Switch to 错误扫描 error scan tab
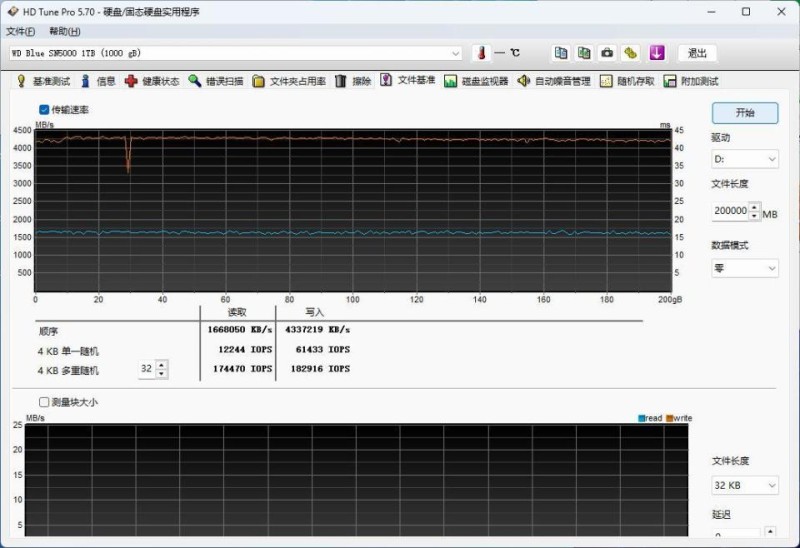The image size is (800, 548). (216, 81)
